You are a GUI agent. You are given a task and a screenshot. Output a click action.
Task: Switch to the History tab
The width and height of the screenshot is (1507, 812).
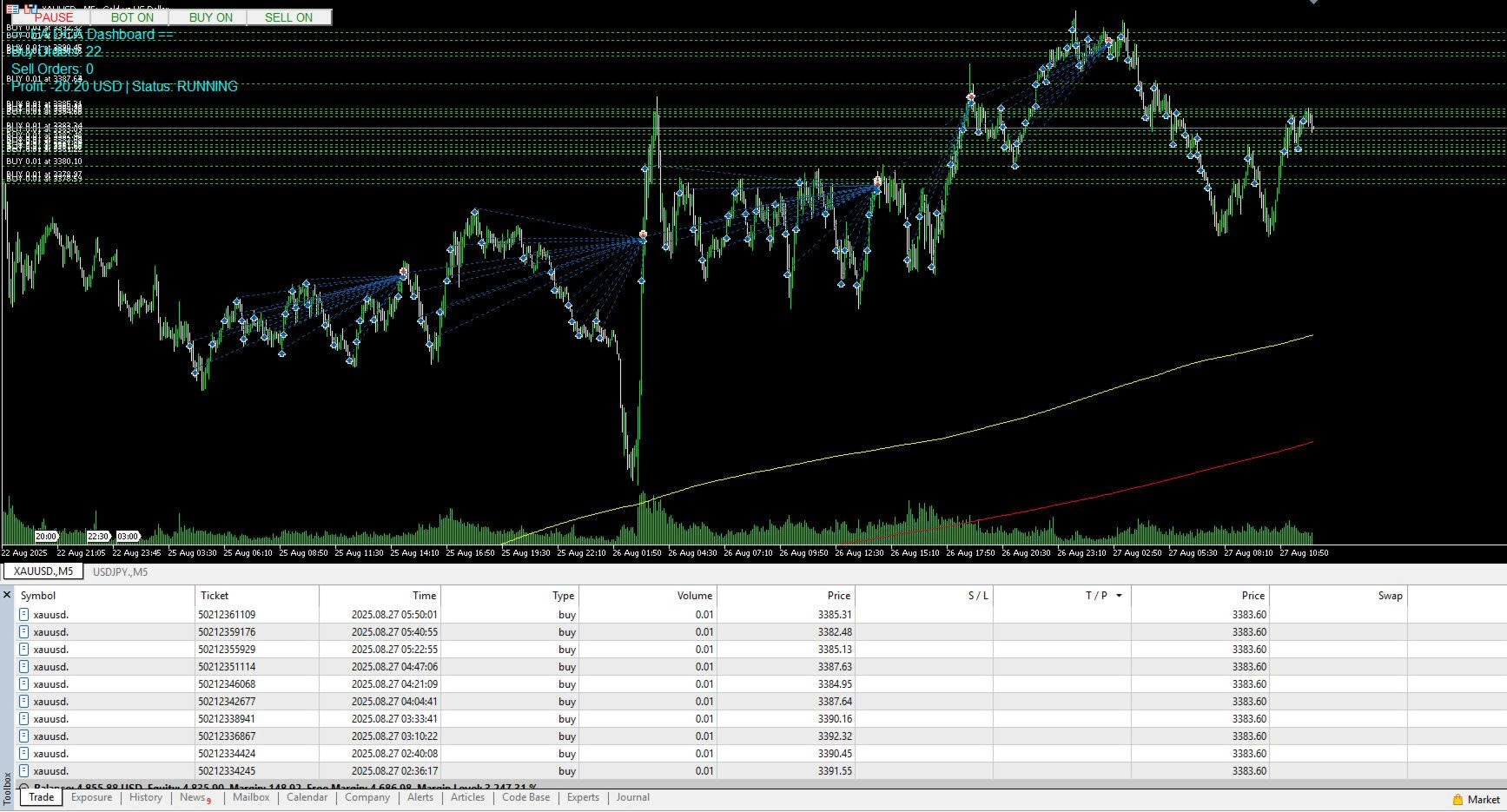click(x=146, y=797)
